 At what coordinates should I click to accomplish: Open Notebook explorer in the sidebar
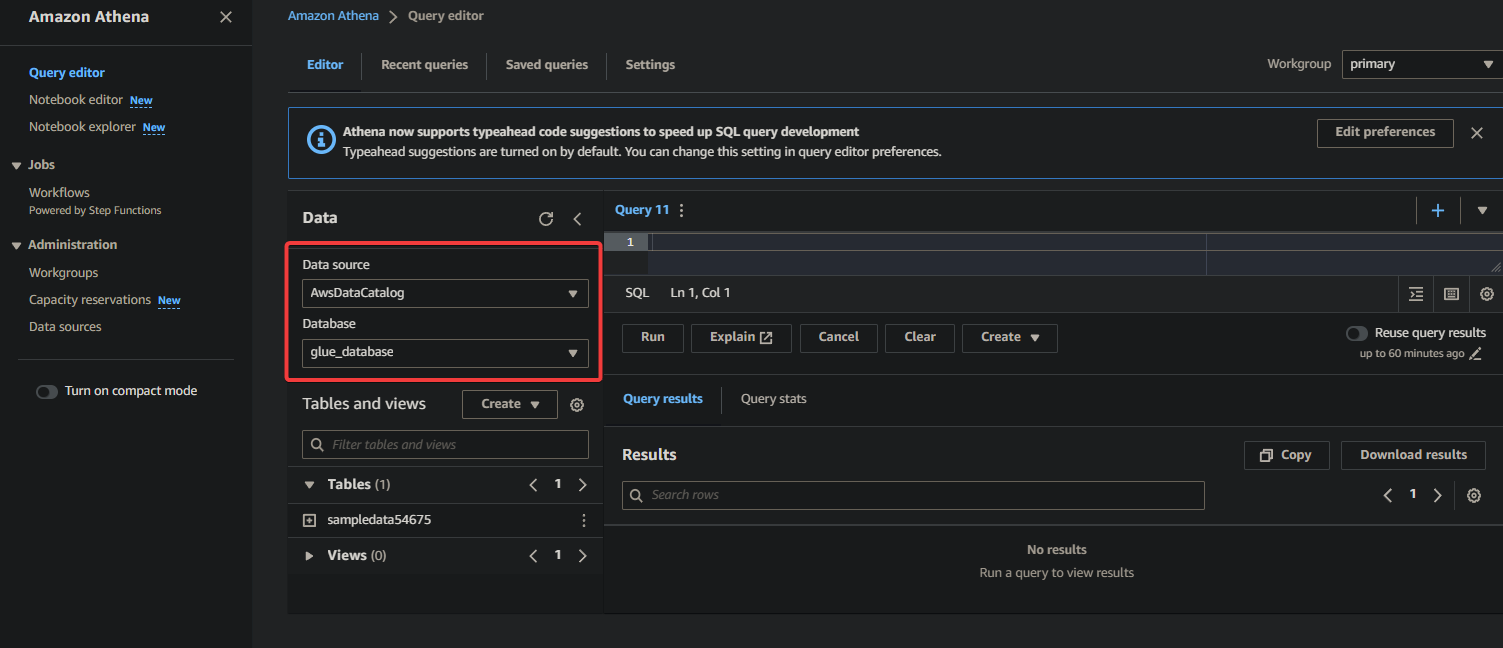82,127
